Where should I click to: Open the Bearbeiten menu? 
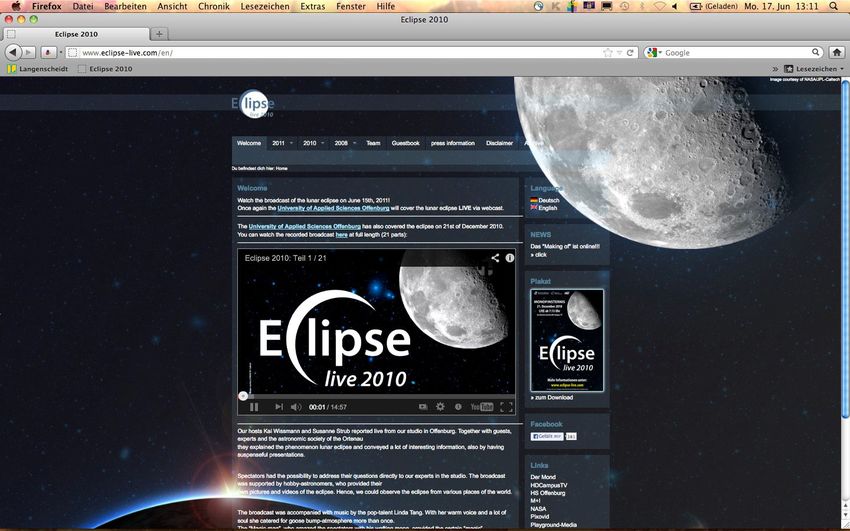tap(125, 7)
